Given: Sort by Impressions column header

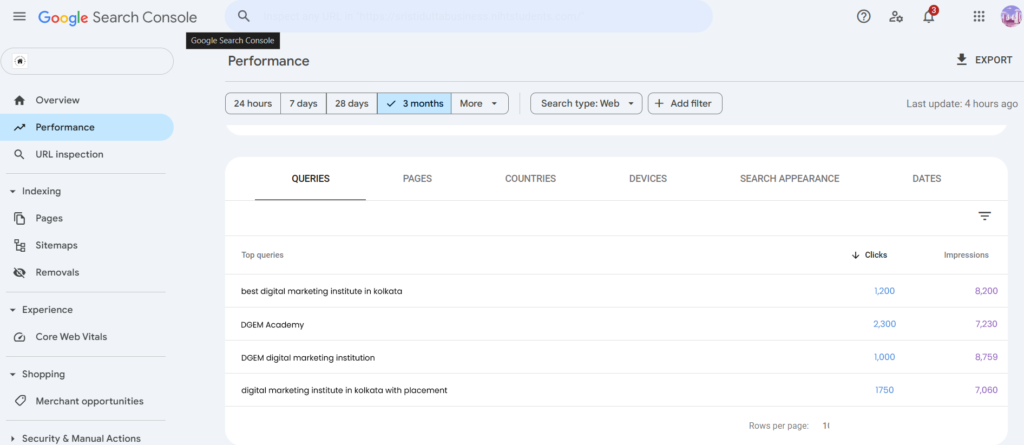Looking at the screenshot, I should coord(966,255).
